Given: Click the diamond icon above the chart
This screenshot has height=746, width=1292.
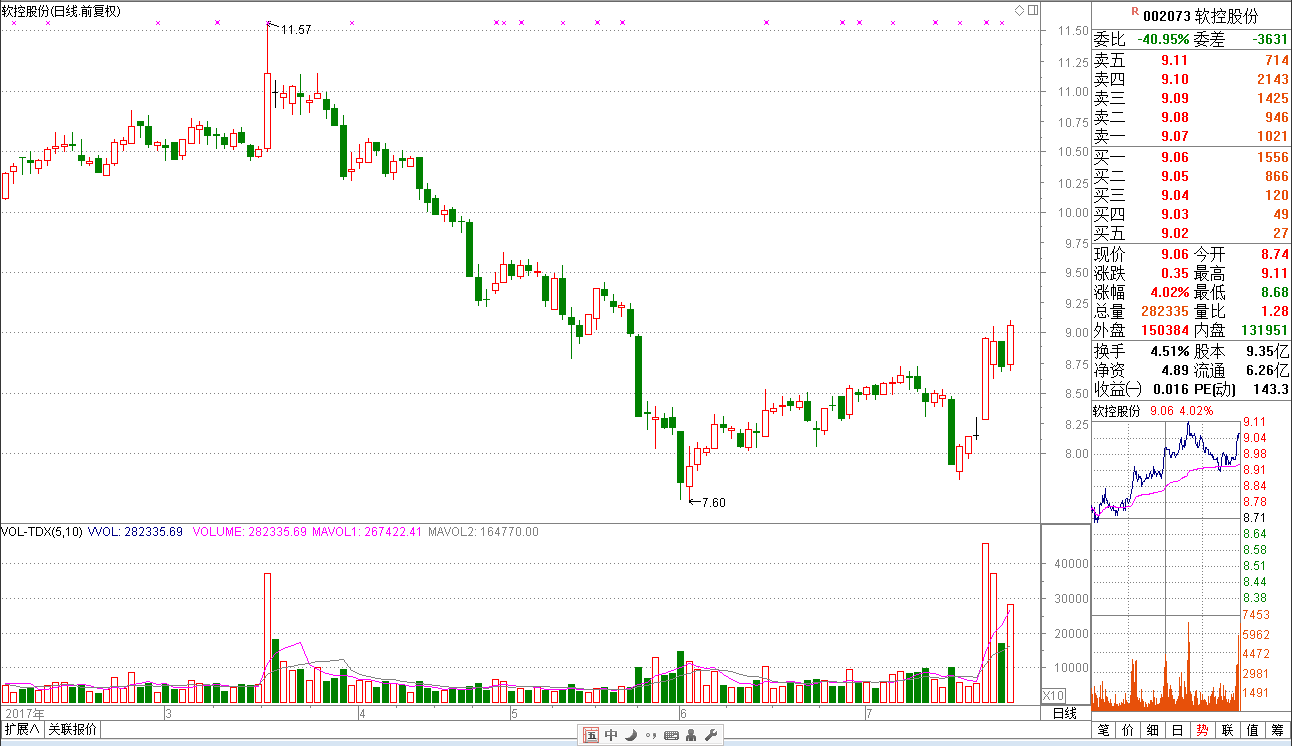Looking at the screenshot, I should tap(1019, 10).
